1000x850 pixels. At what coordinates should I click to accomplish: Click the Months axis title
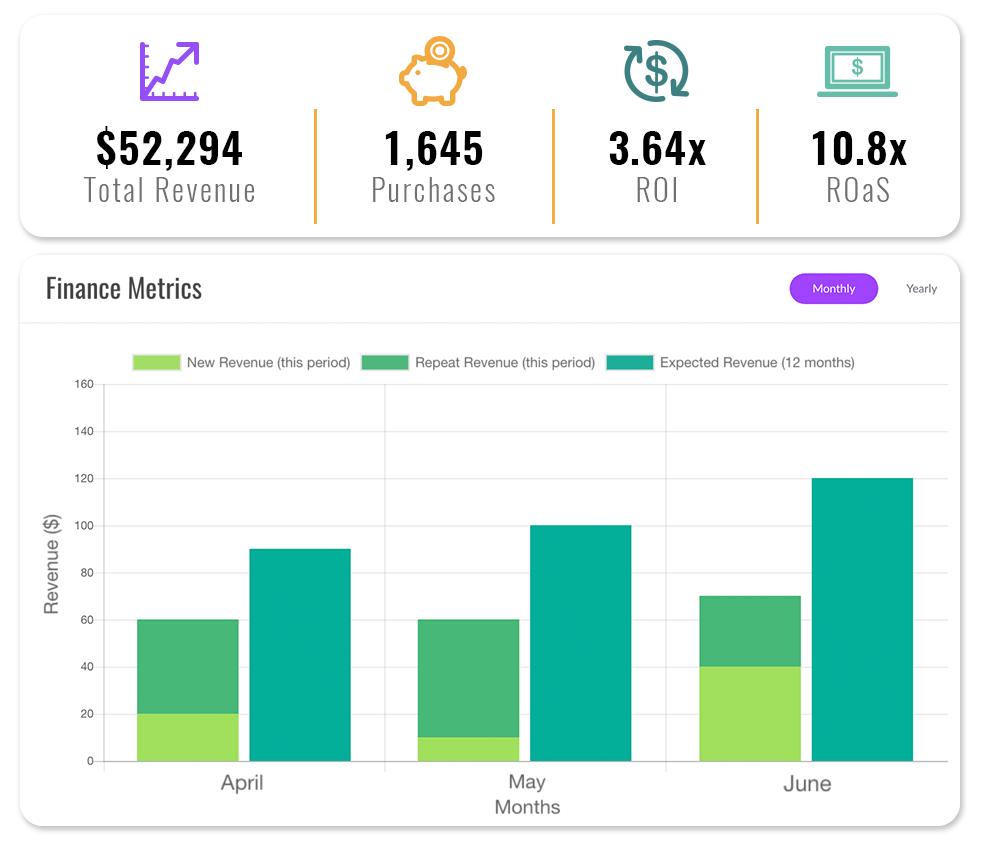527,807
